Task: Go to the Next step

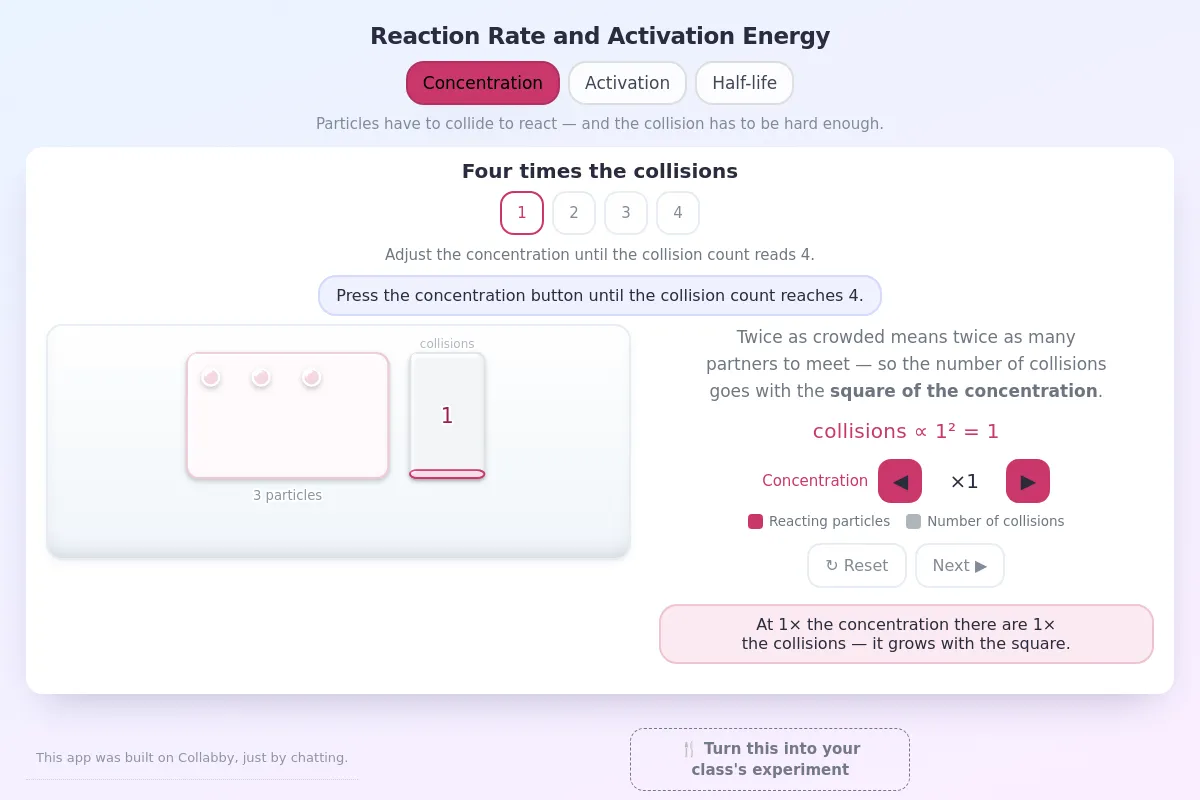Action: coord(960,566)
